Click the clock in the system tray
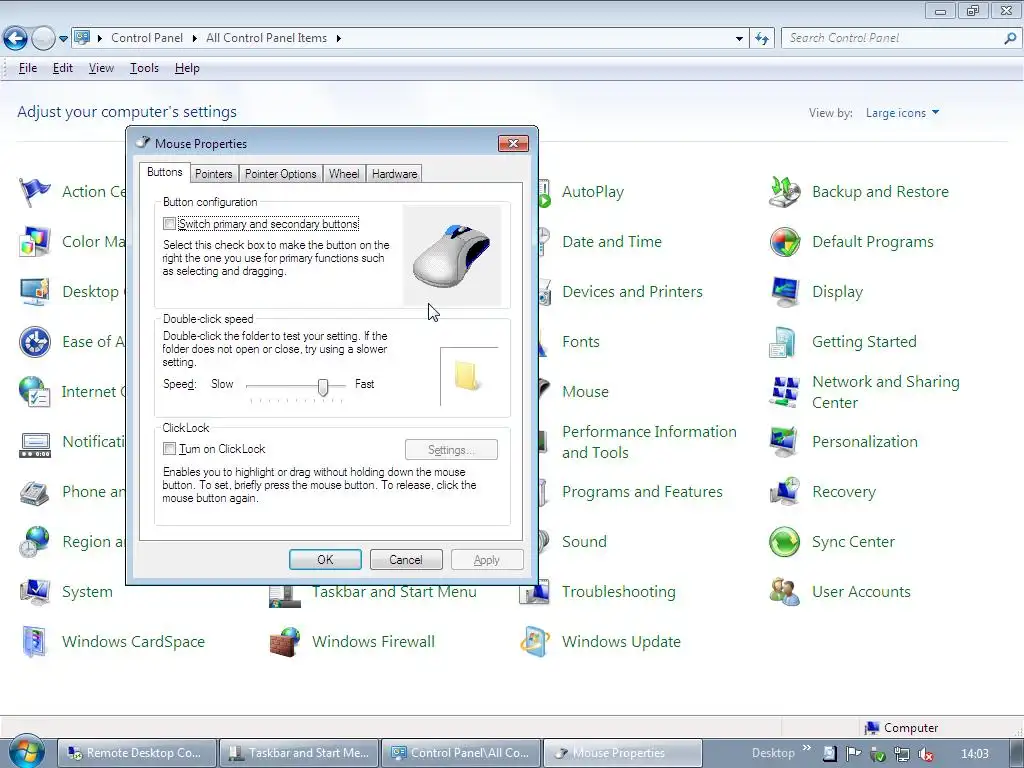1024x768 pixels. [975, 754]
